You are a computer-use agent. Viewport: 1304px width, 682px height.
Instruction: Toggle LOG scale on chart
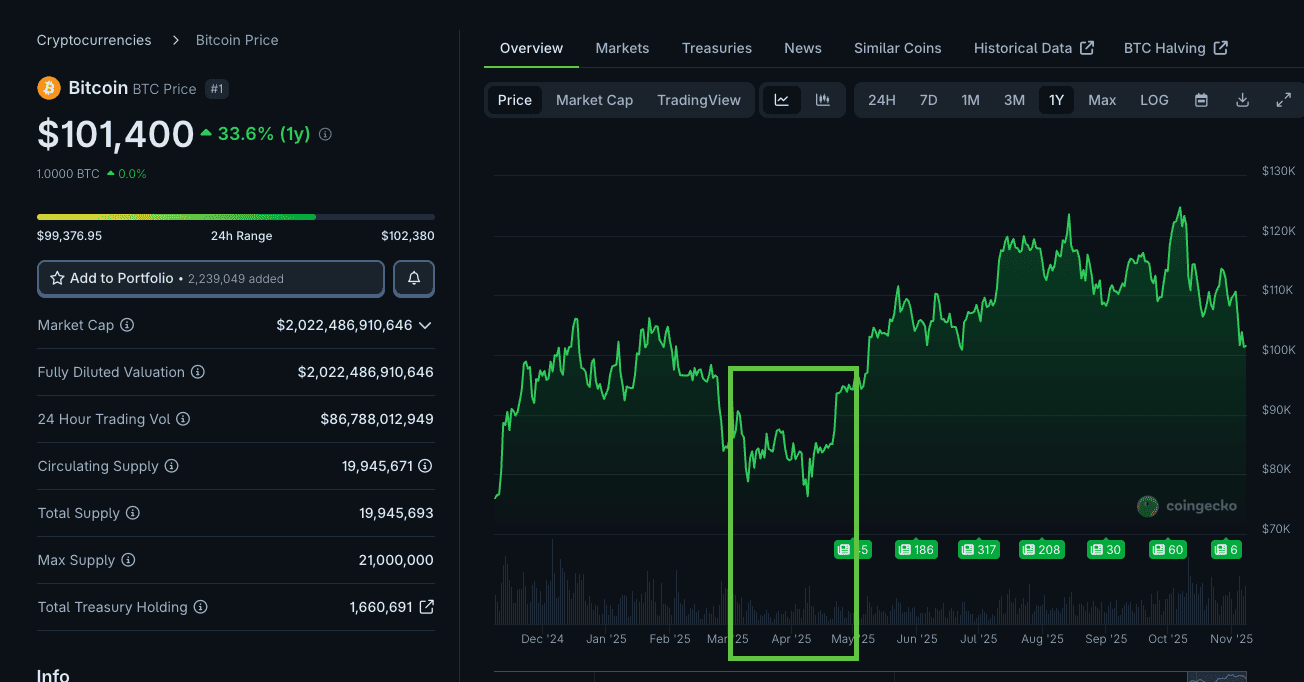1154,100
